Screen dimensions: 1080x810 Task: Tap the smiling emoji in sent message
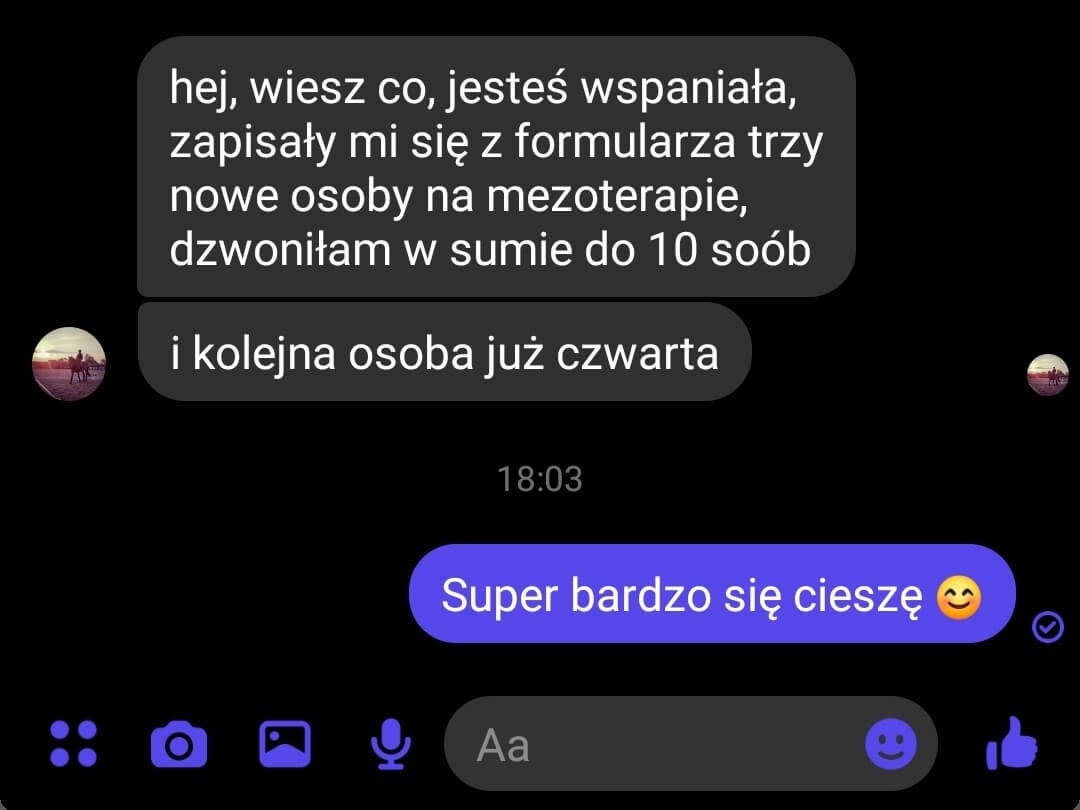pyautogui.click(x=959, y=596)
